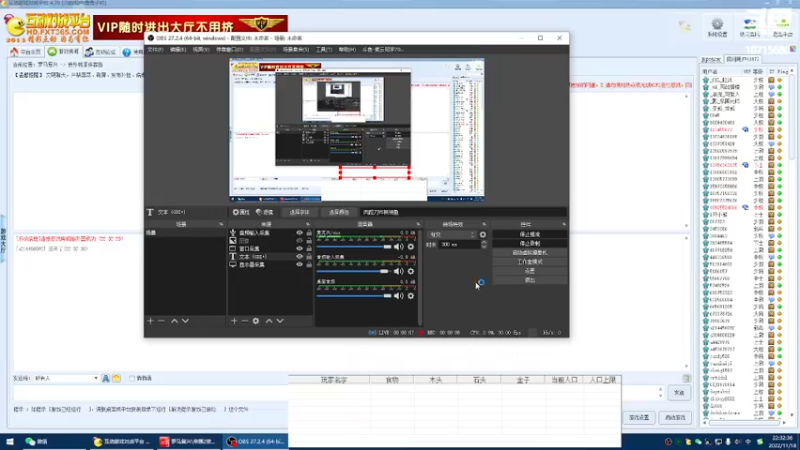Adjust the transition duration stepper arrows
This screenshot has width=800, height=450.
484,245
